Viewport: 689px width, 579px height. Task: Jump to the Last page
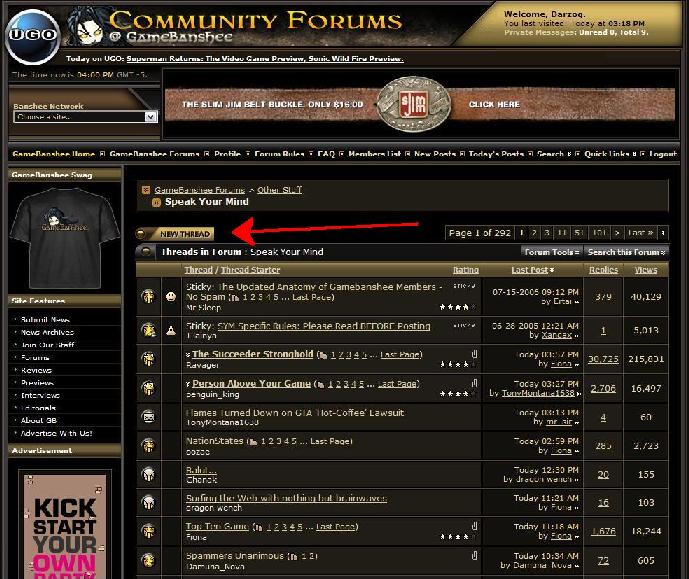(640, 233)
